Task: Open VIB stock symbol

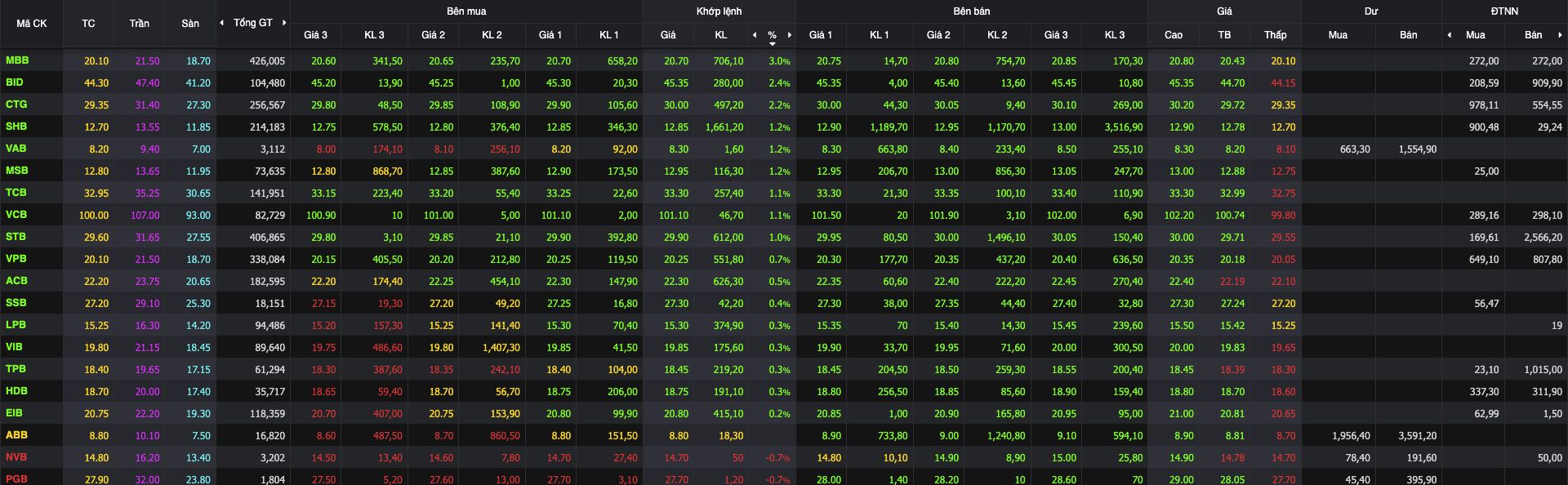Action: pos(15,347)
